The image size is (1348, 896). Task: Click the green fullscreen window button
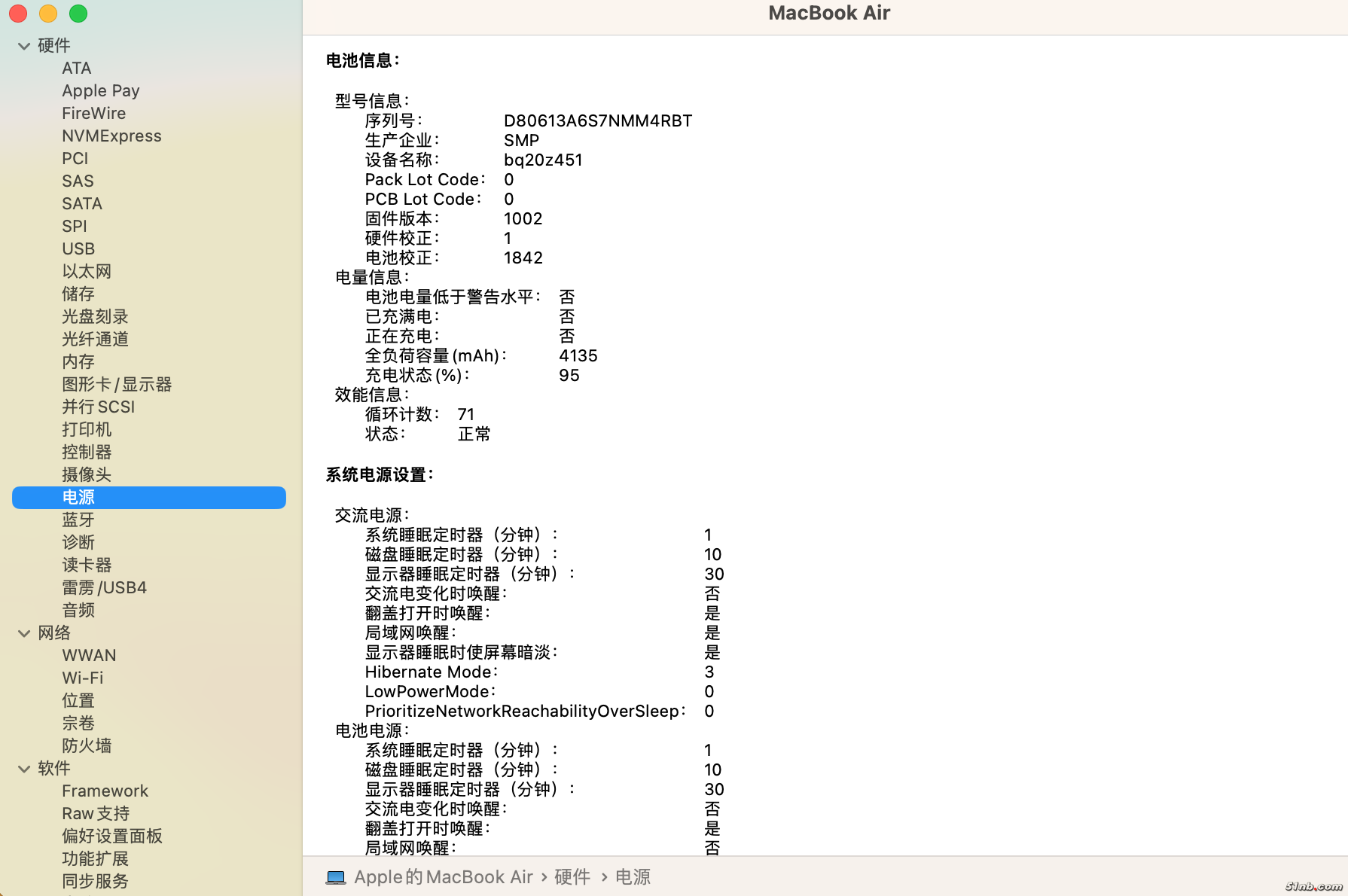[x=78, y=14]
